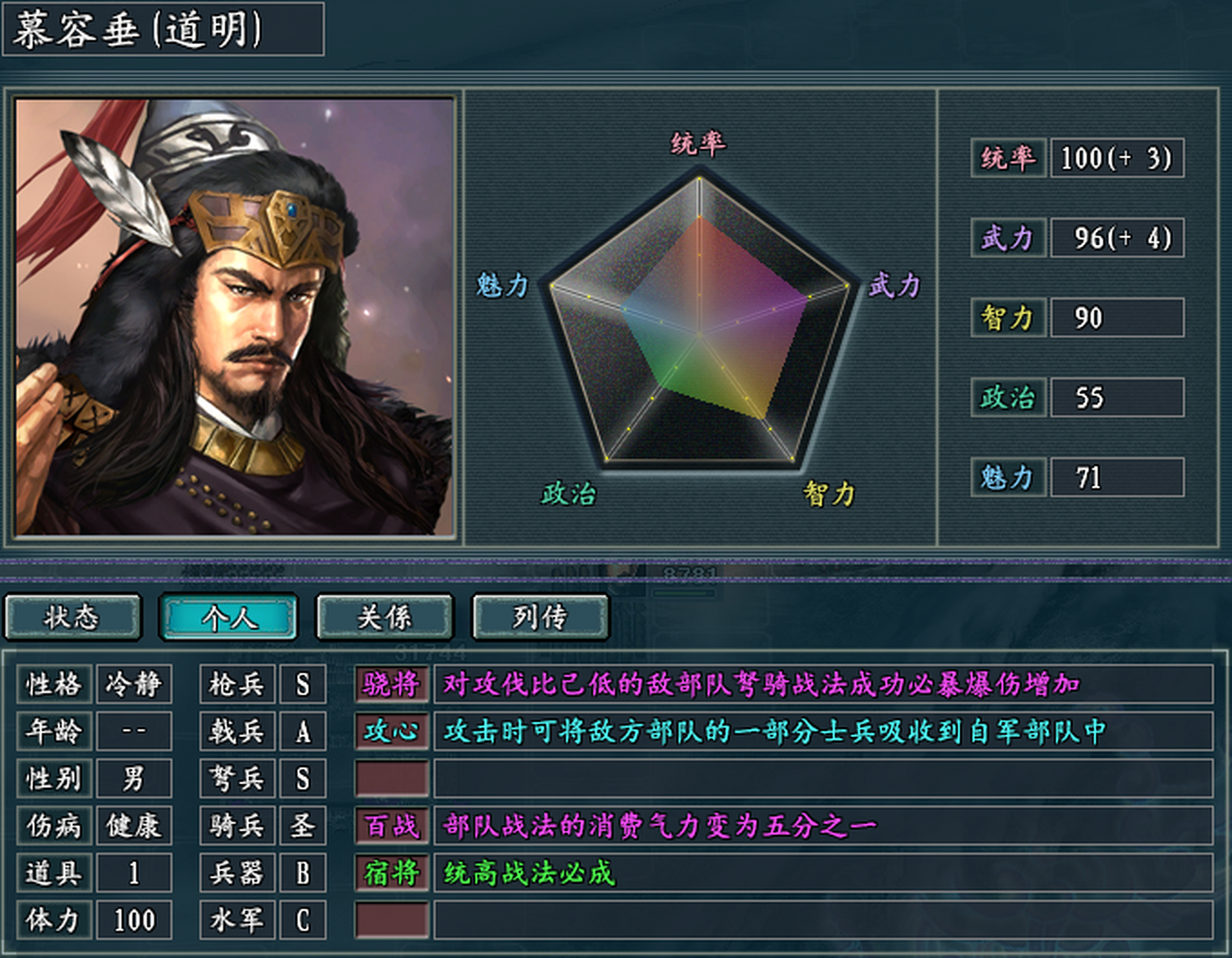Click the empty skill slot below 攻心
The height and width of the screenshot is (958, 1232).
coord(391,778)
